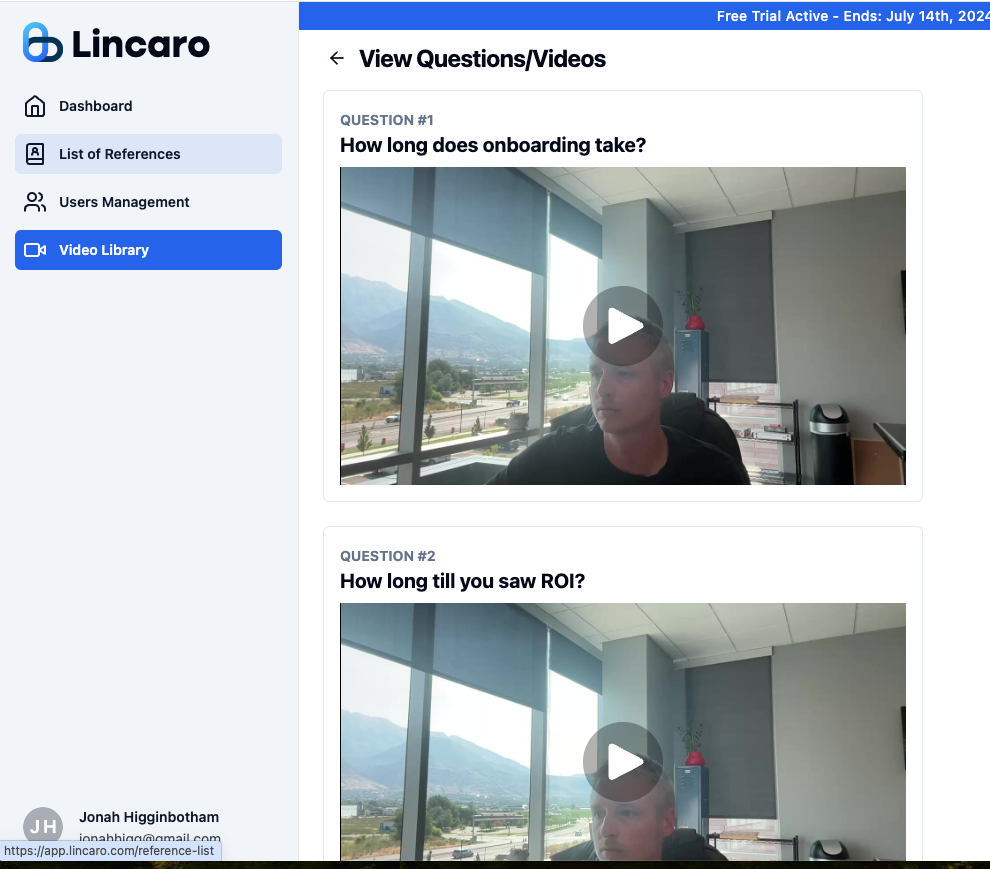This screenshot has height=869, width=990.
Task: Open Users Management in sidebar
Action: (148, 202)
